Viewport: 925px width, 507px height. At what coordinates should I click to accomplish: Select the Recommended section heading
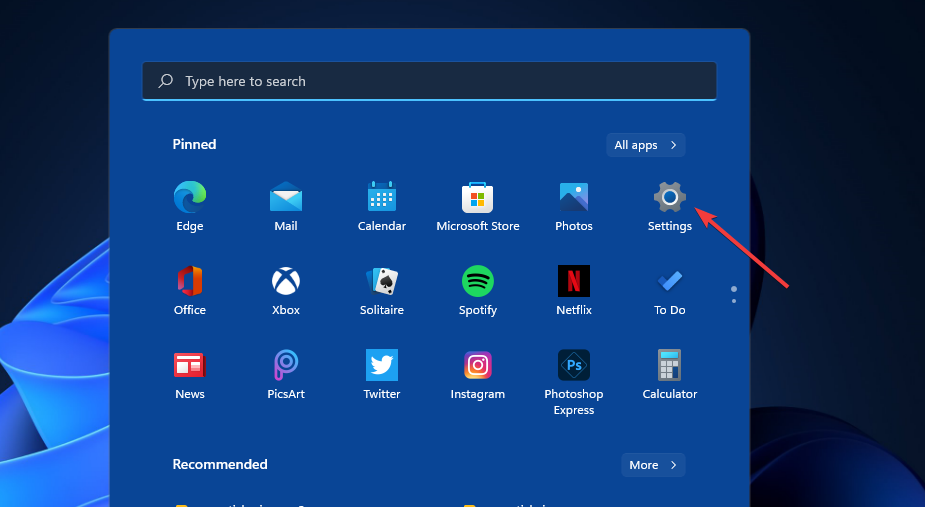219,465
